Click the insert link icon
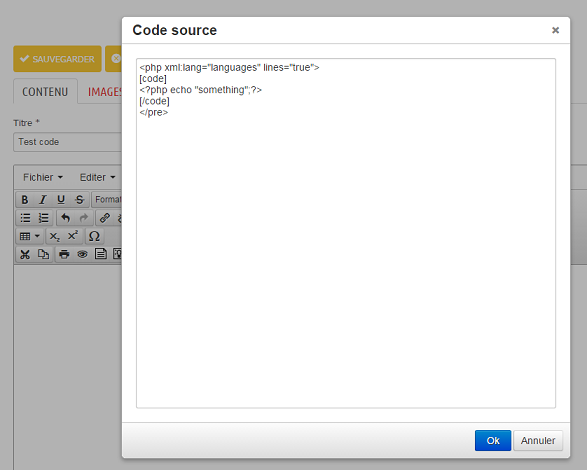Image resolution: width=587 pixels, height=470 pixels. tap(105, 218)
